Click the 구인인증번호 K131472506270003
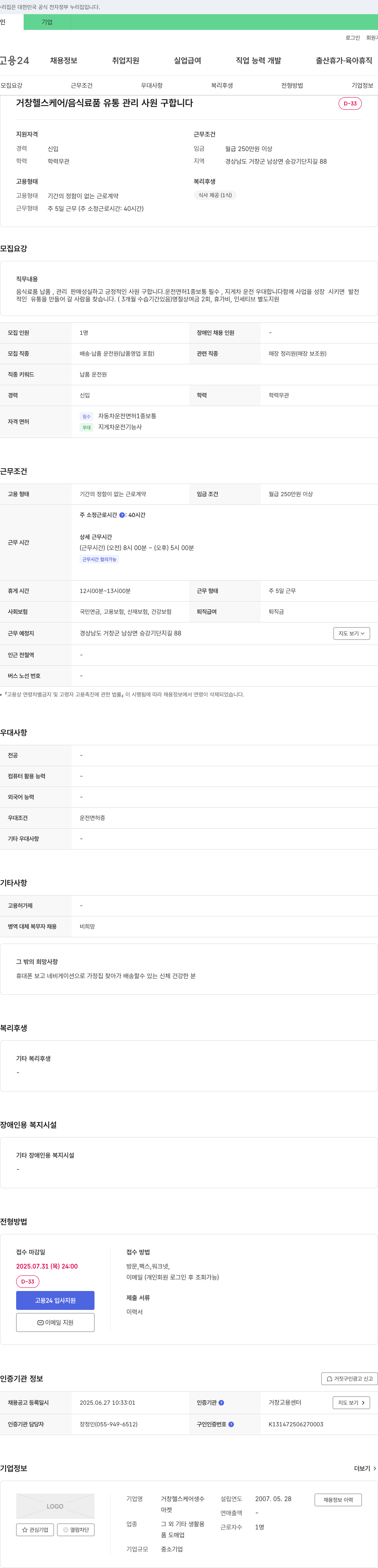378x1568 pixels. [296, 1424]
